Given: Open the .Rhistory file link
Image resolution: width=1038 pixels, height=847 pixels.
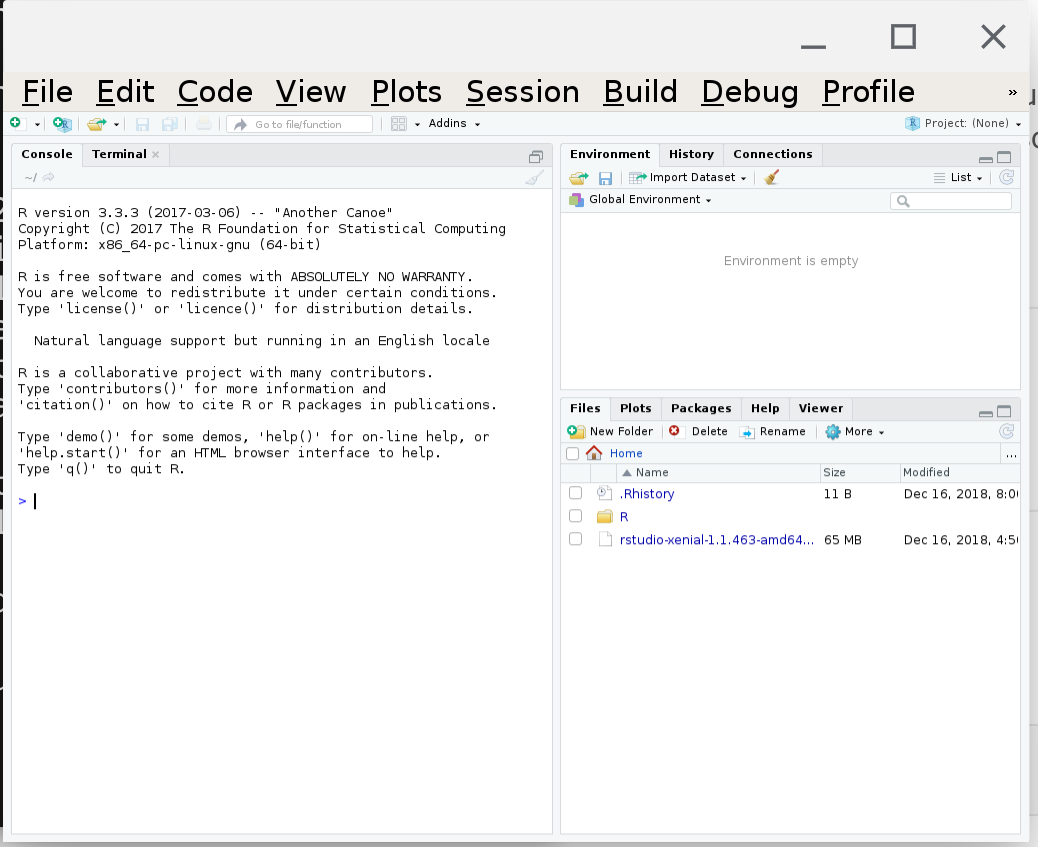Looking at the screenshot, I should (x=647, y=494).
